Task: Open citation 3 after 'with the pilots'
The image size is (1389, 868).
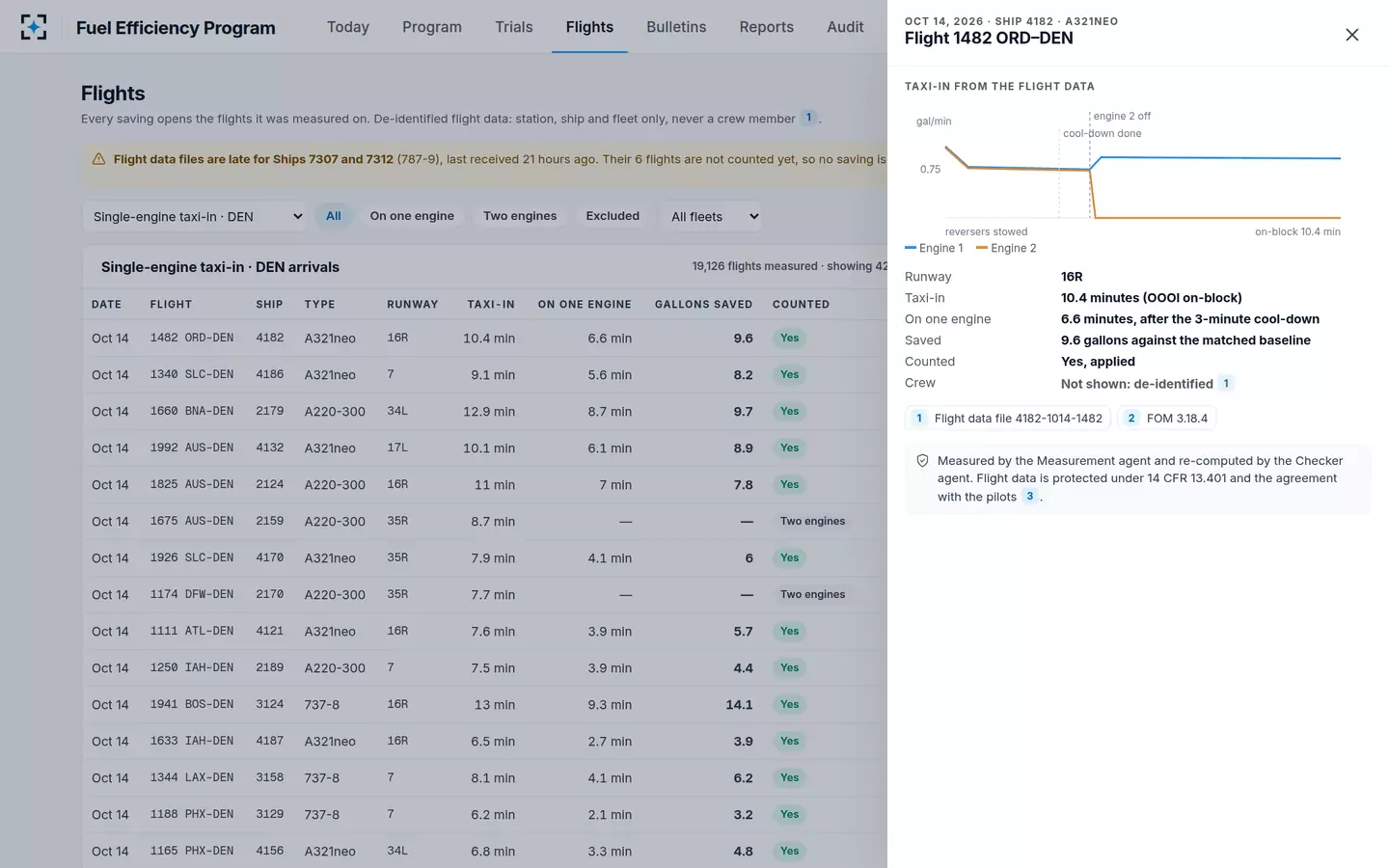Action: (x=1029, y=497)
